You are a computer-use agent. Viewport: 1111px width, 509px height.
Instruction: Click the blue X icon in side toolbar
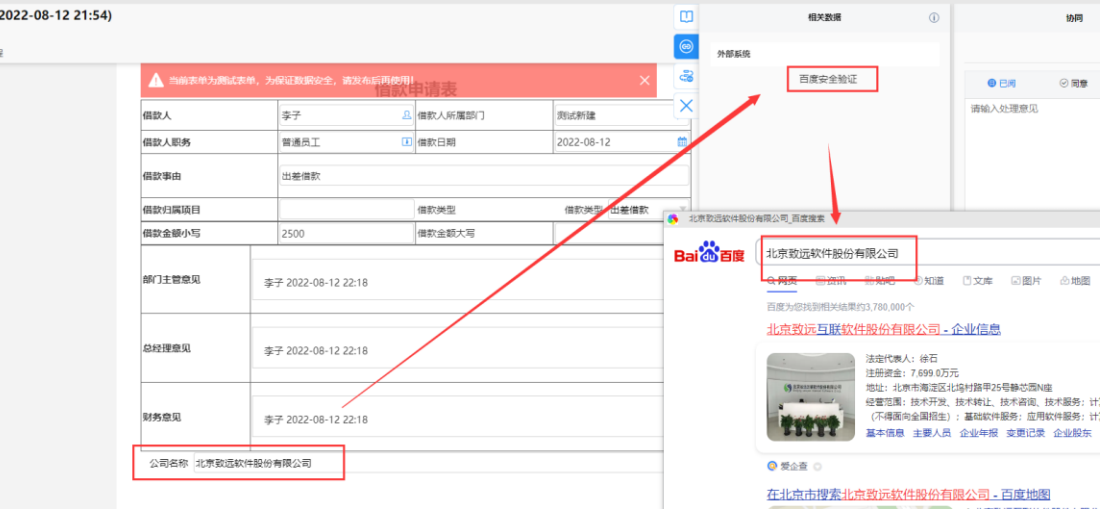[x=686, y=106]
